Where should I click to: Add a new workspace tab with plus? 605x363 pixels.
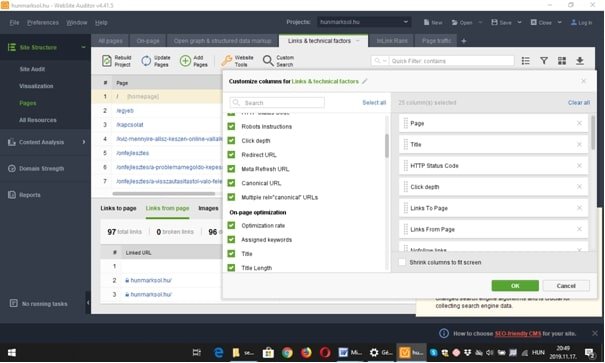pyautogui.click(x=464, y=41)
